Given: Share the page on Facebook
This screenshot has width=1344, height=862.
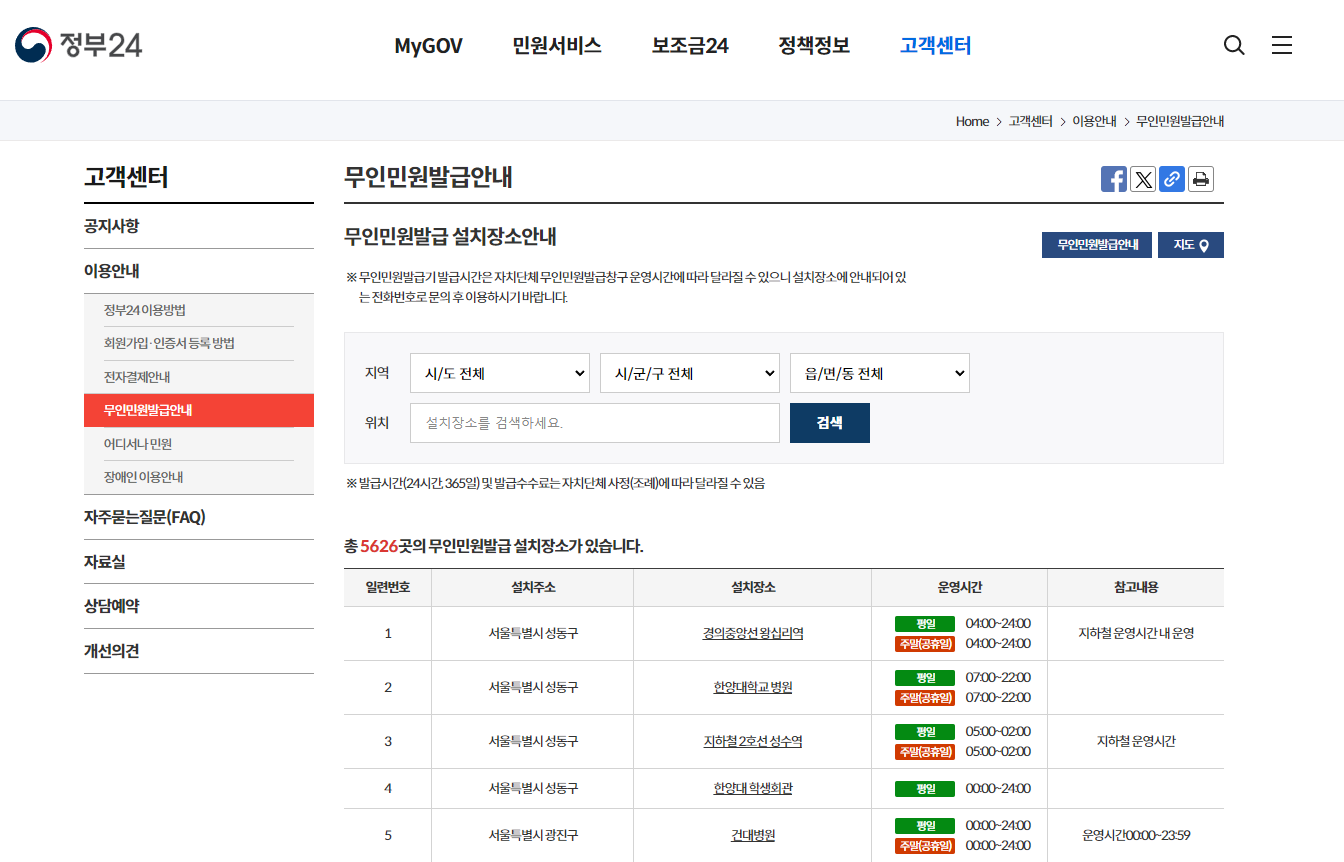Looking at the screenshot, I should 1113,178.
